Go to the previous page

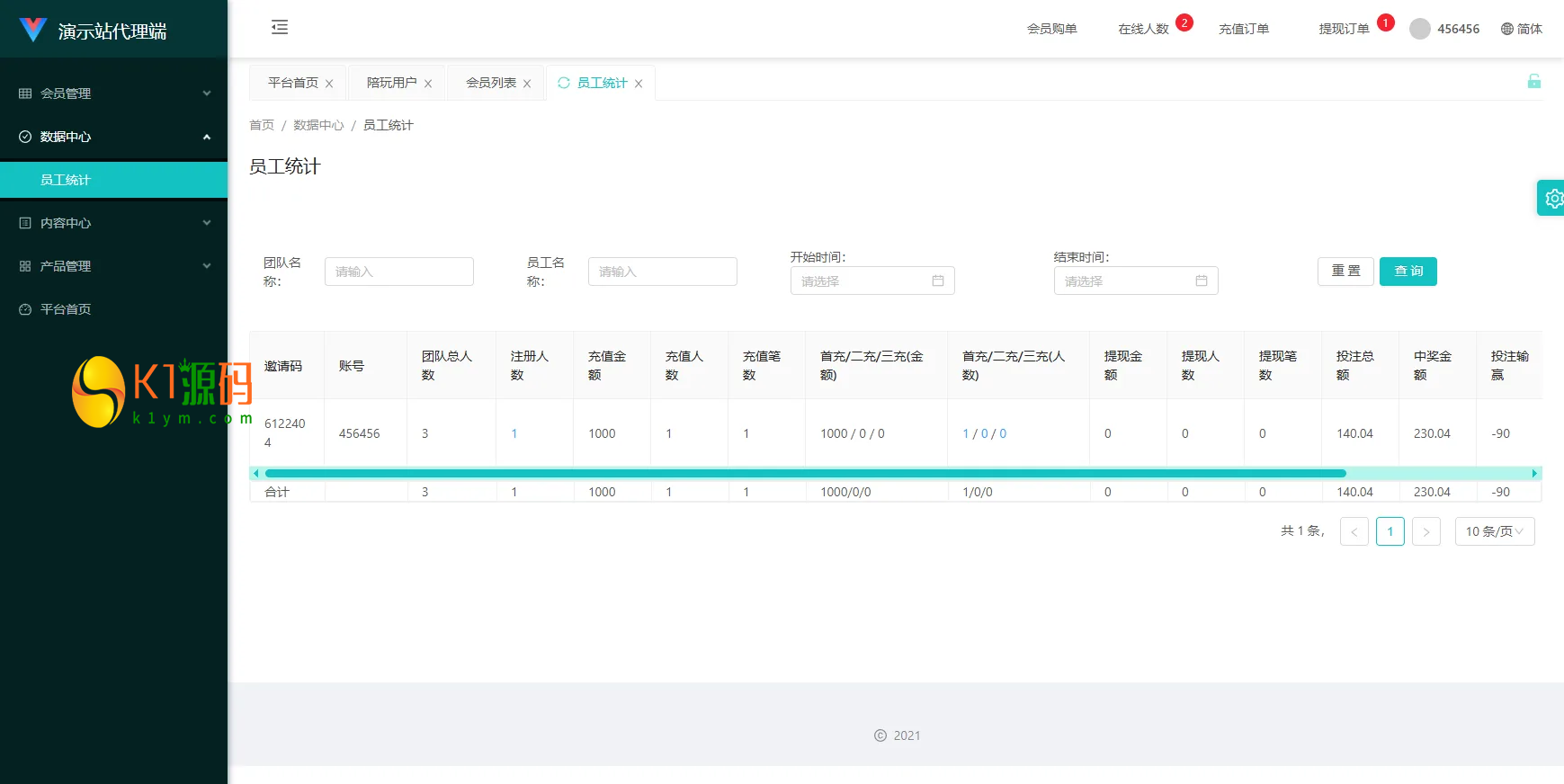(1354, 531)
